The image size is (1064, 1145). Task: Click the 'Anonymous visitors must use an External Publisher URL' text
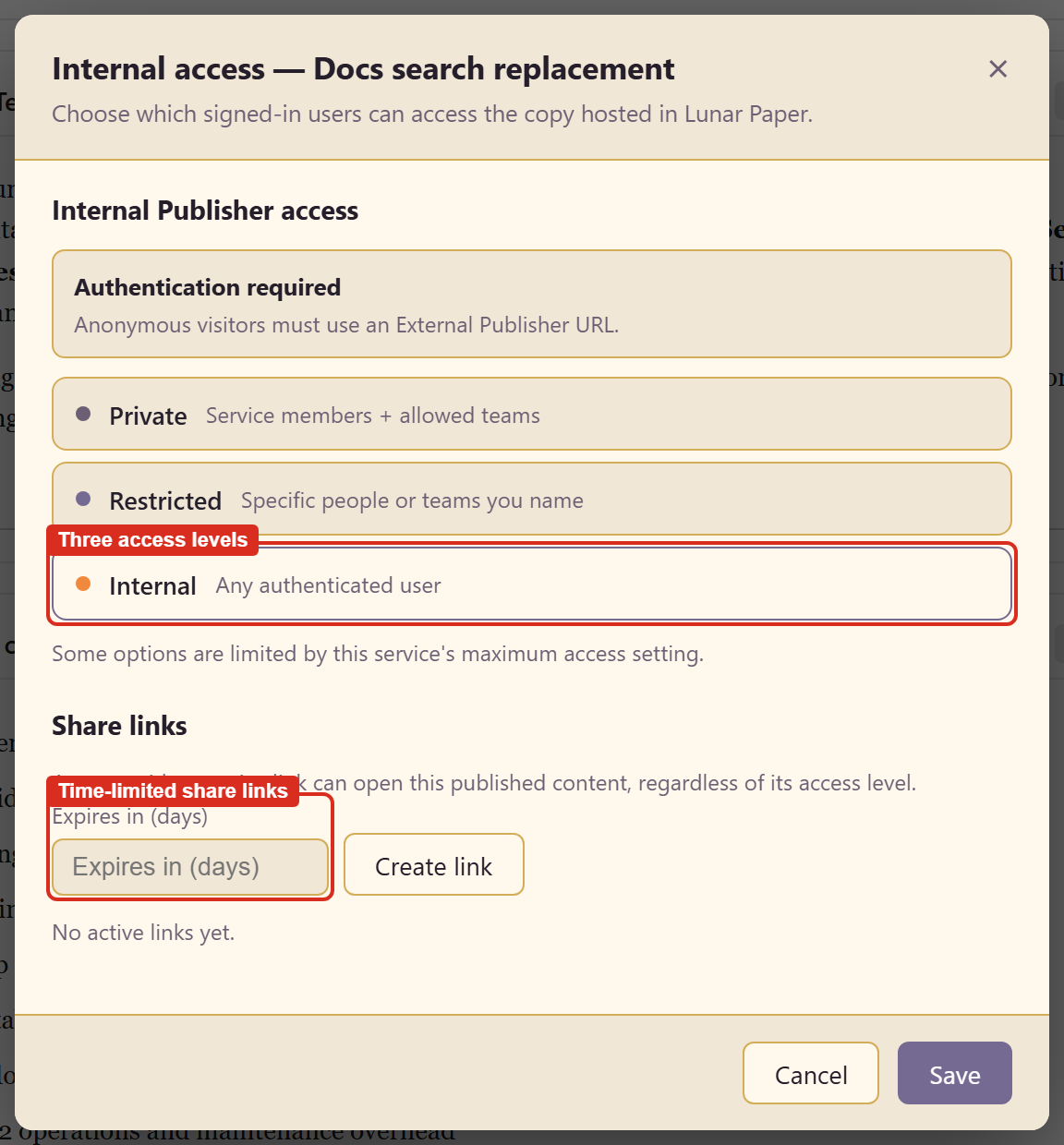click(x=346, y=325)
